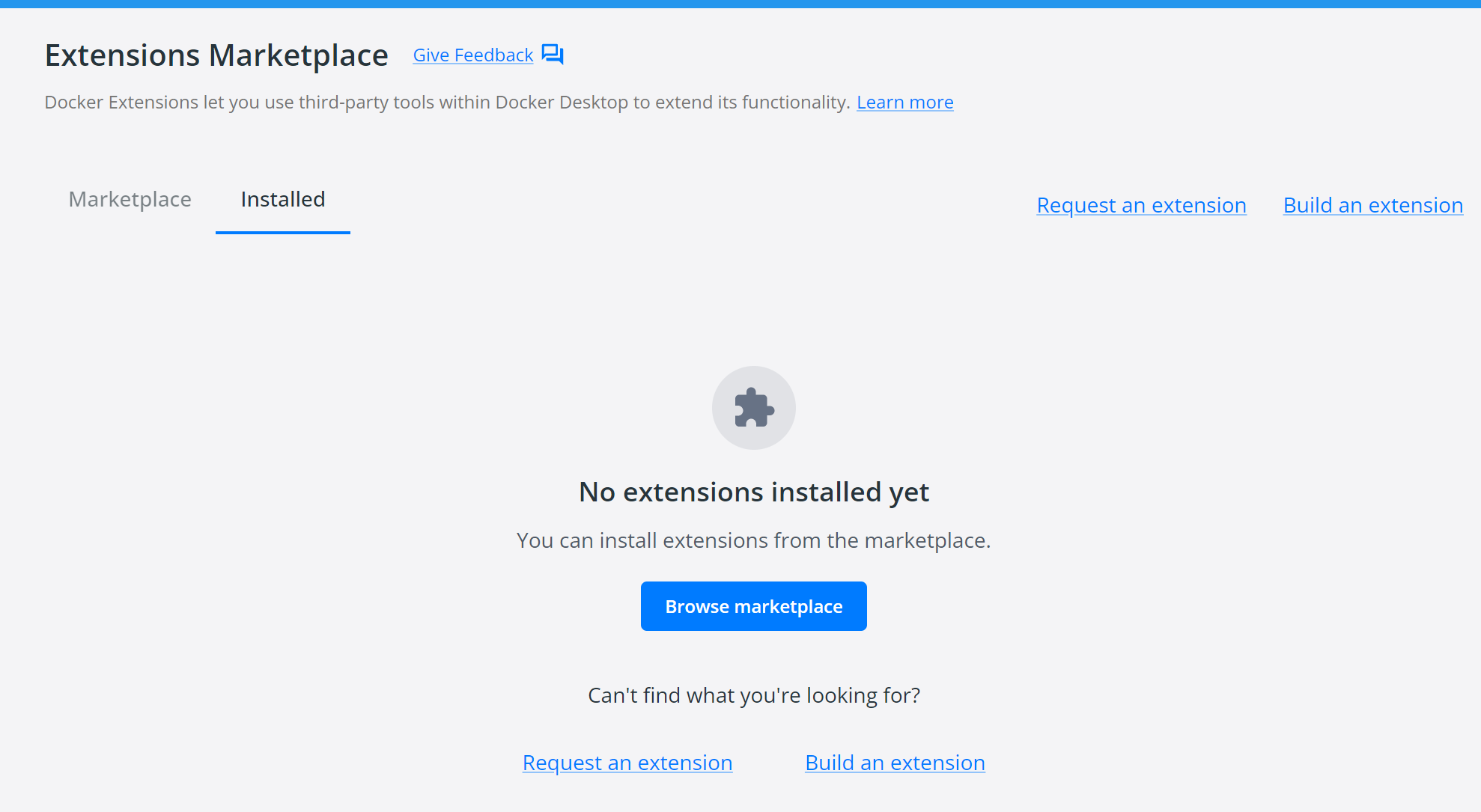This screenshot has height=812, width=1481.
Task: Open the Learn more link
Action: point(904,103)
